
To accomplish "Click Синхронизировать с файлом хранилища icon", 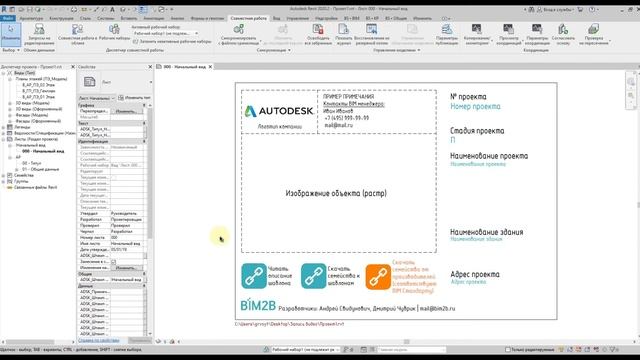I will click(239, 29).
